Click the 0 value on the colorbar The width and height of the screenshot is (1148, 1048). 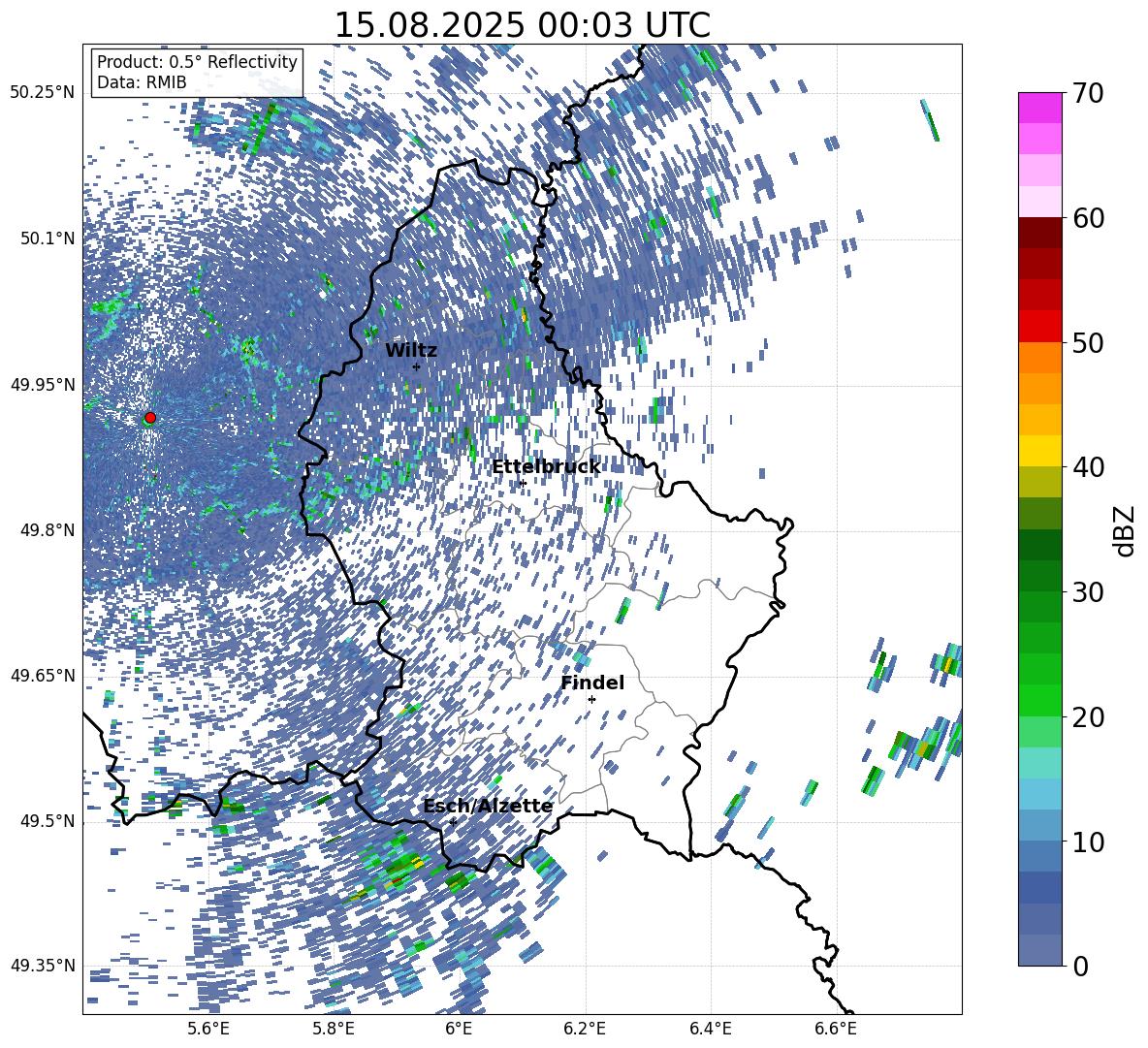(x=1081, y=966)
